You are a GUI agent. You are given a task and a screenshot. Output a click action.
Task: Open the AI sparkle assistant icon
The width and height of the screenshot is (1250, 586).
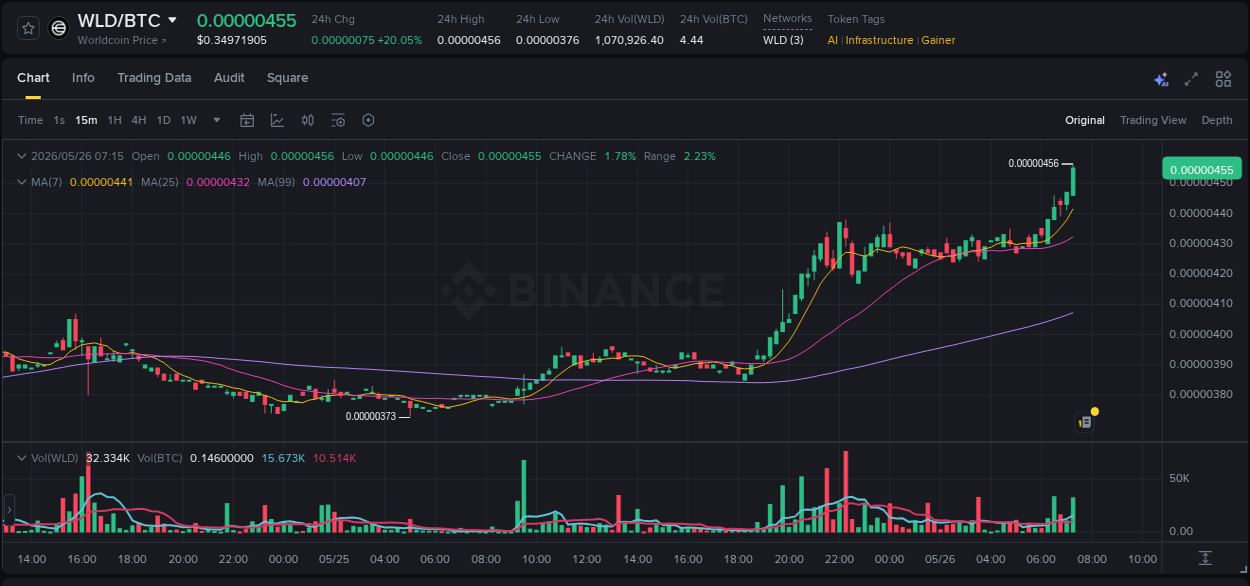pyautogui.click(x=1161, y=79)
